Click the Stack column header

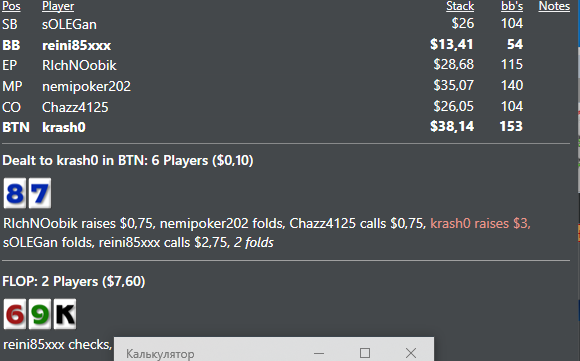pos(460,6)
